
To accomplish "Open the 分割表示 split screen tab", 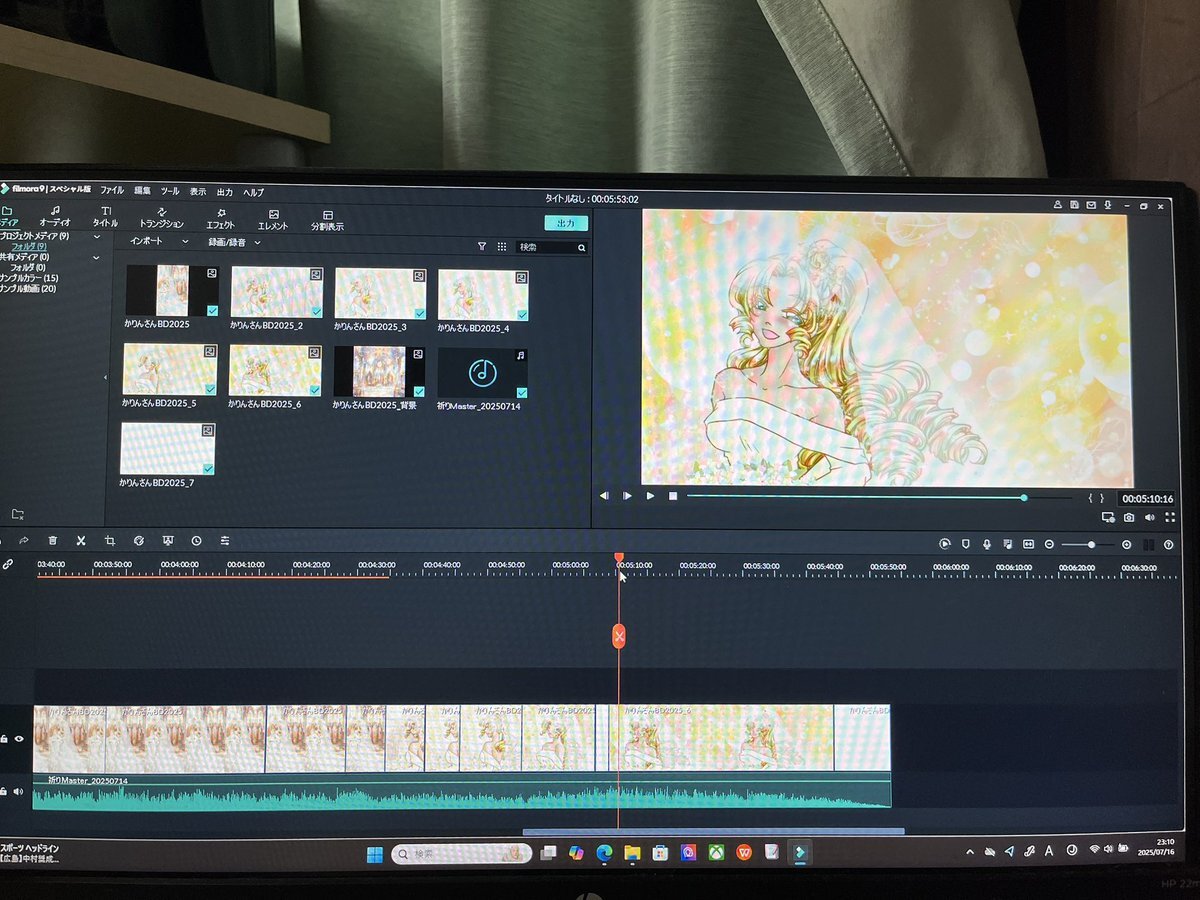I will tap(327, 221).
